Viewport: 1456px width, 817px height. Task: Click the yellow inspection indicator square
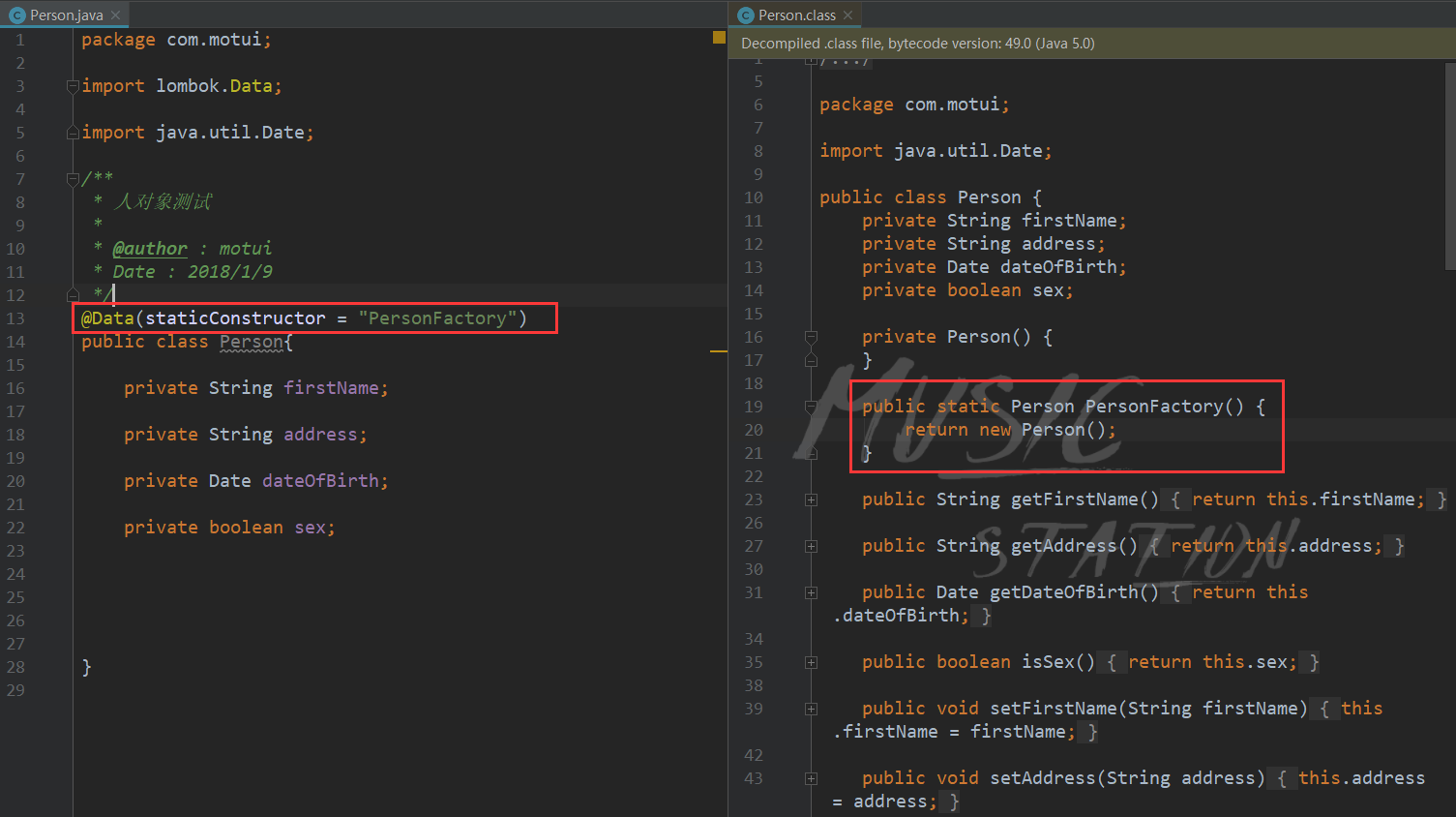tap(719, 38)
